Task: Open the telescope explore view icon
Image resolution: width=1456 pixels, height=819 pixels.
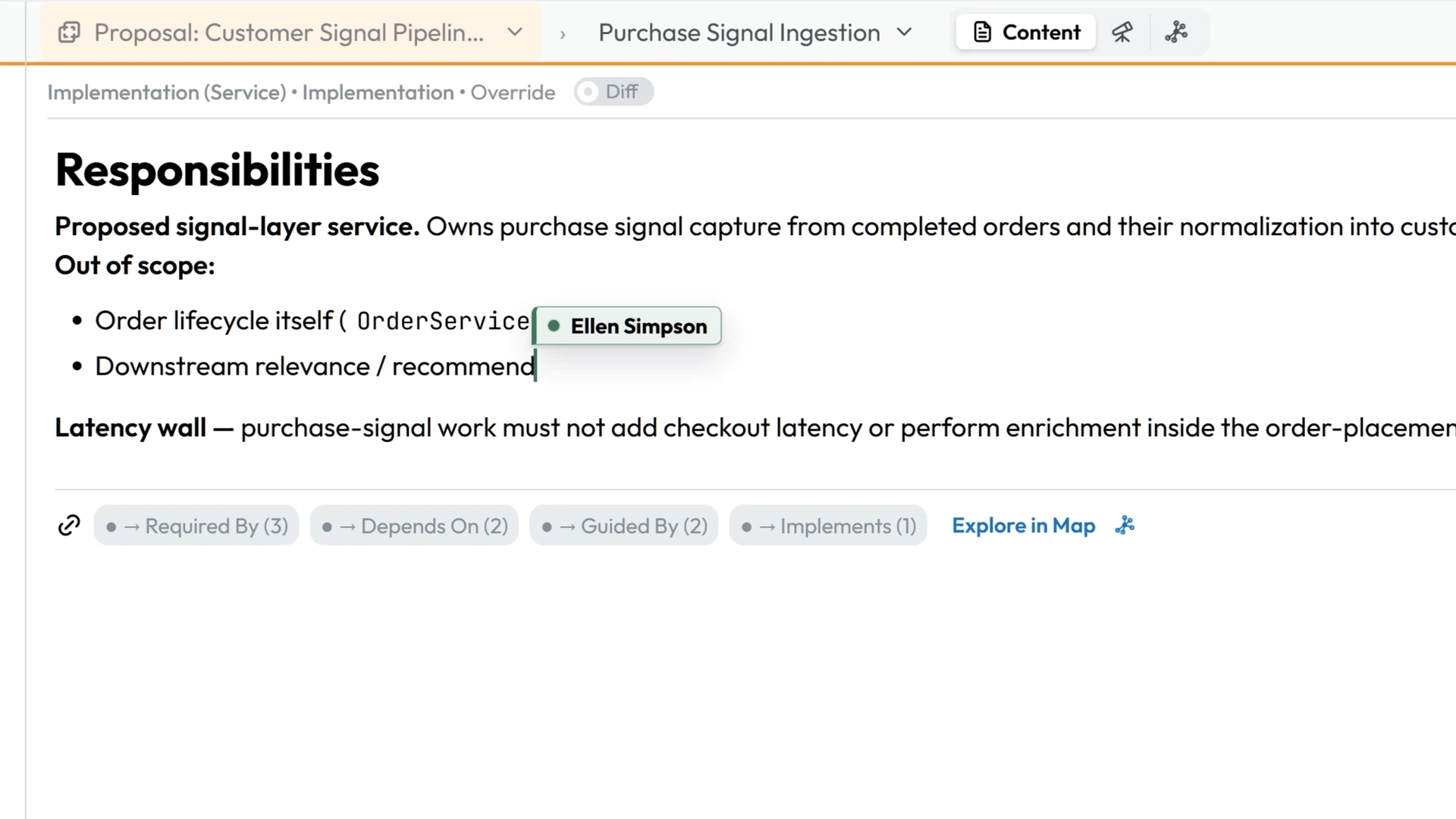Action: click(1122, 33)
